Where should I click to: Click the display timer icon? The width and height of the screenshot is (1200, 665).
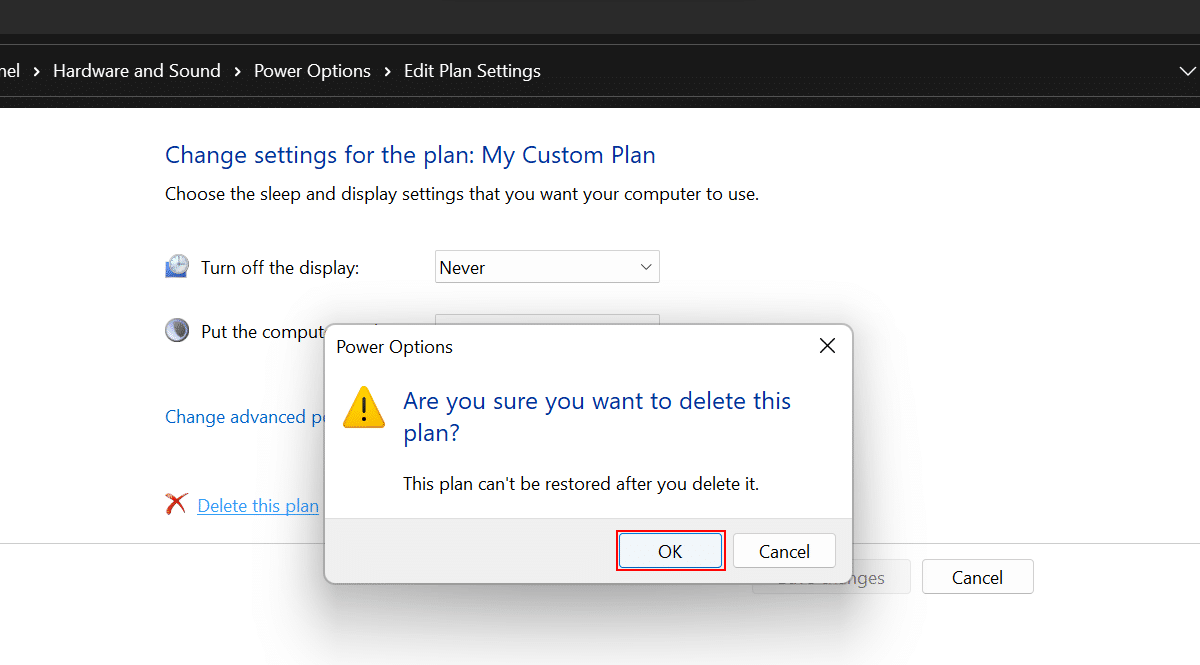pos(177,267)
